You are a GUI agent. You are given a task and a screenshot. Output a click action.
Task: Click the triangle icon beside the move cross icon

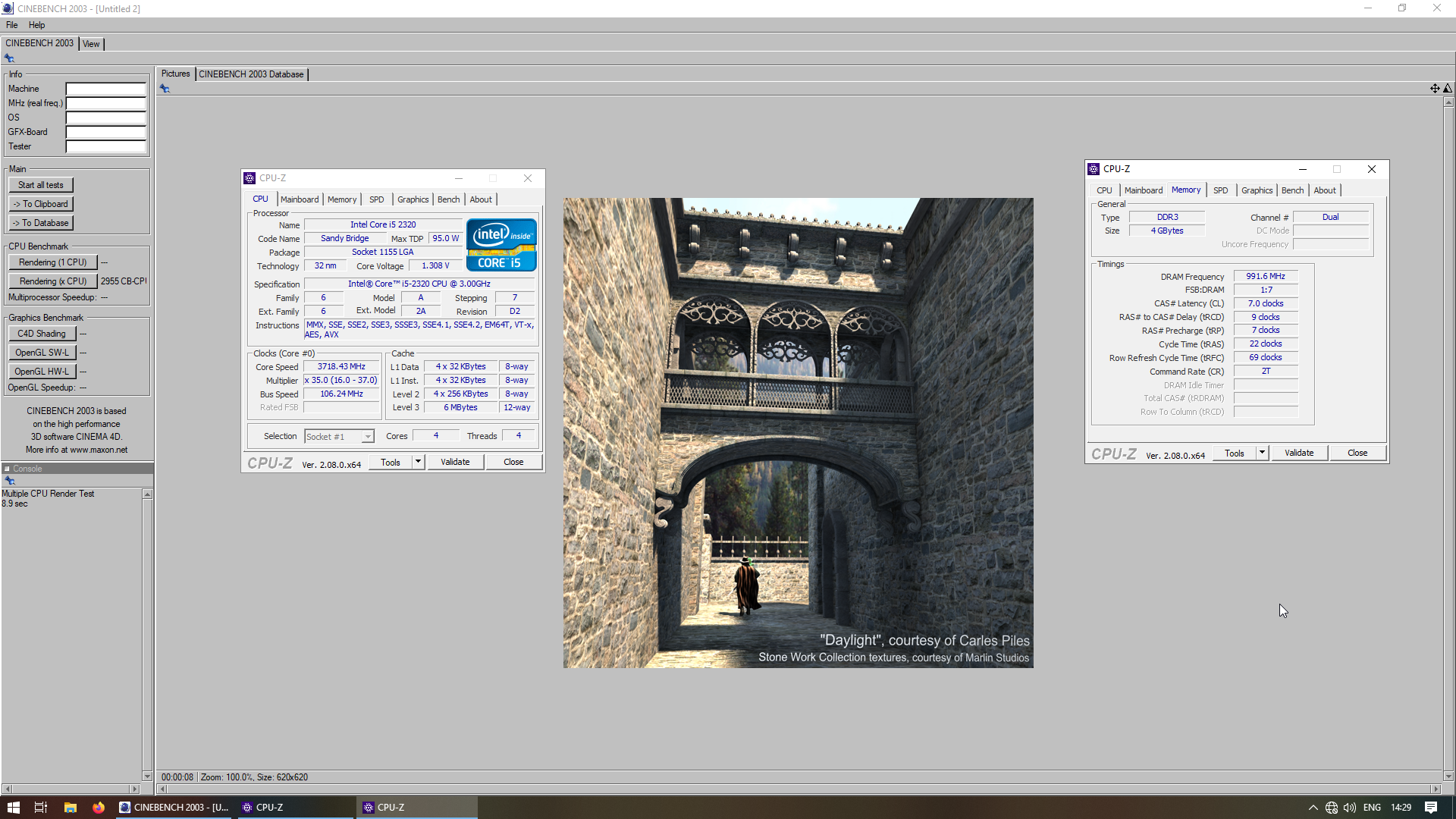[x=1448, y=89]
